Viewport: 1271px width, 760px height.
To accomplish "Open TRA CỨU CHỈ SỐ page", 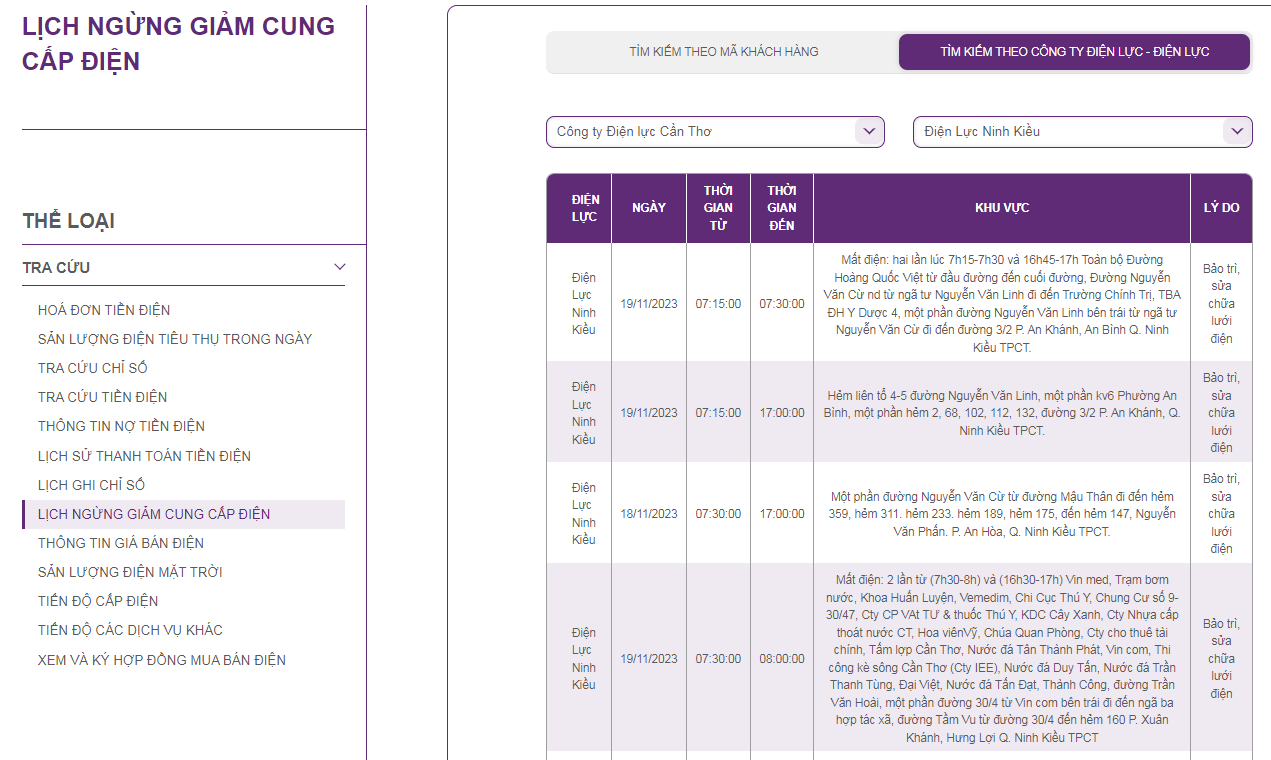I will click(x=93, y=368).
